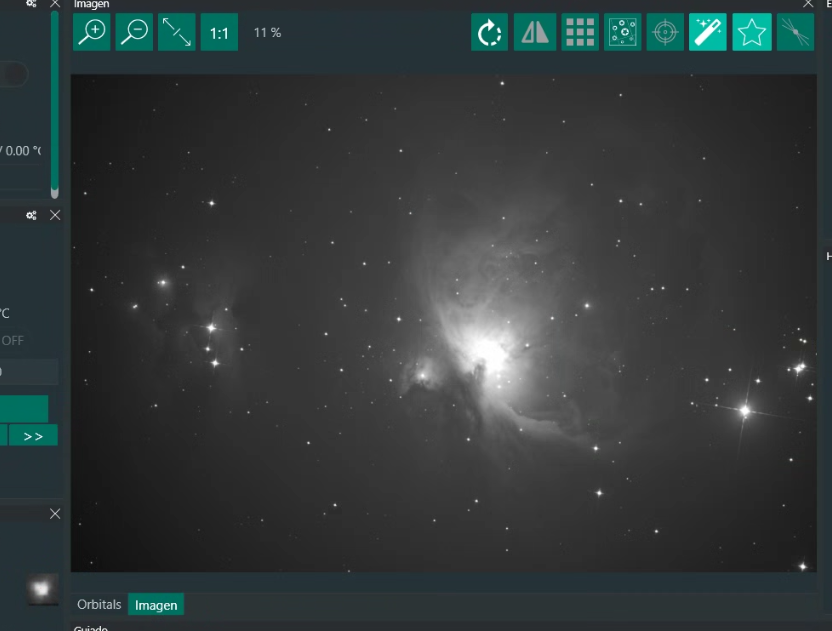Image resolution: width=832 pixels, height=631 pixels.
Task: Click the small nebula thumbnail preview
Action: click(x=42, y=589)
